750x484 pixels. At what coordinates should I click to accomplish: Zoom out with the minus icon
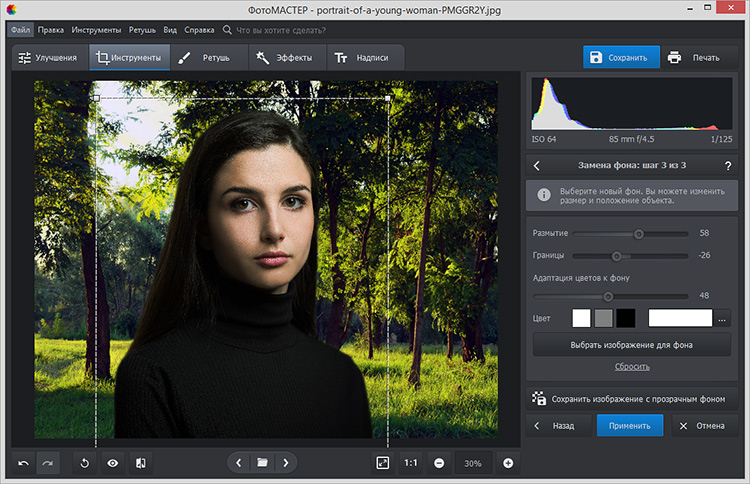439,463
